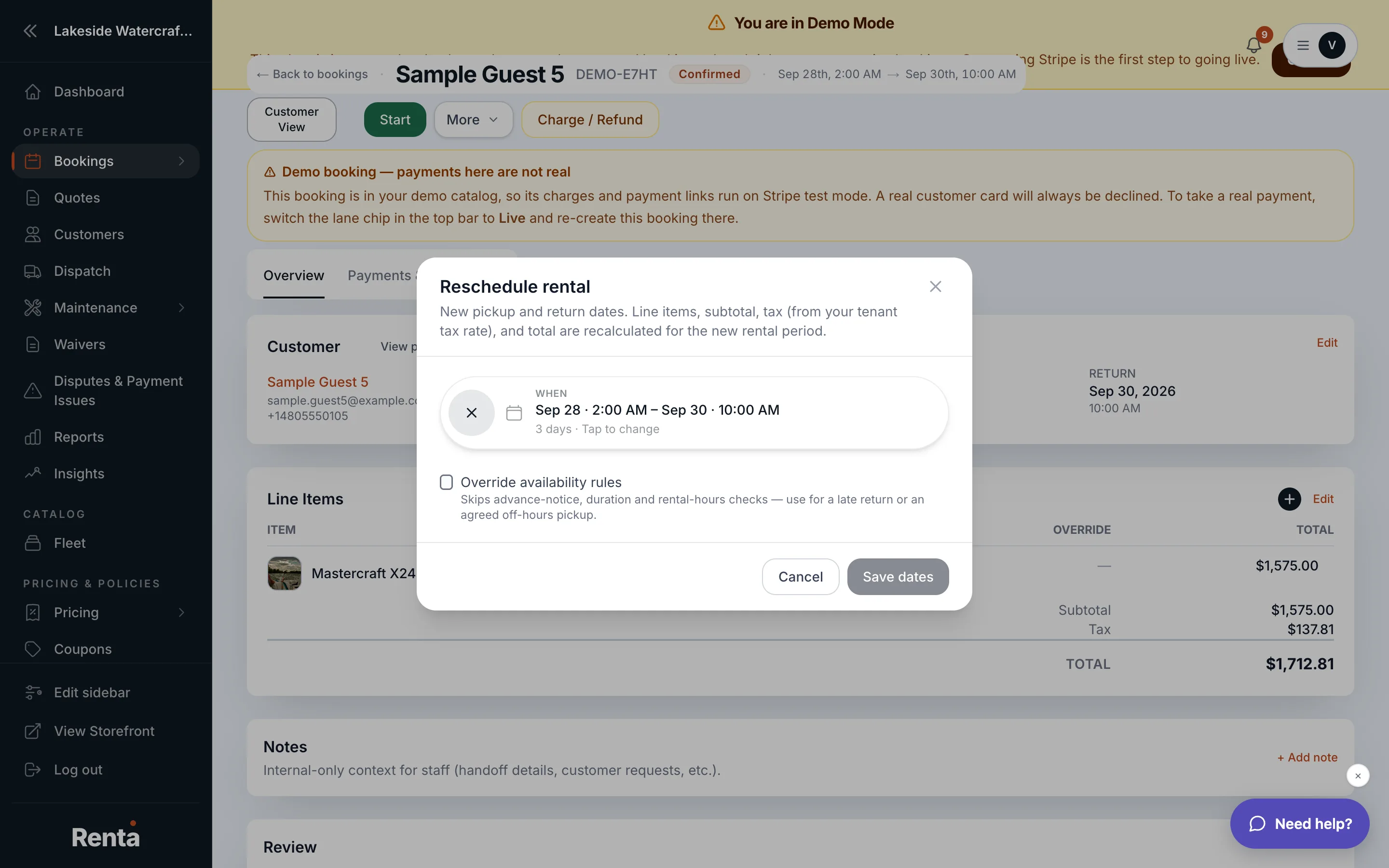Open Waivers document icon
The image size is (1389, 868).
click(33, 344)
